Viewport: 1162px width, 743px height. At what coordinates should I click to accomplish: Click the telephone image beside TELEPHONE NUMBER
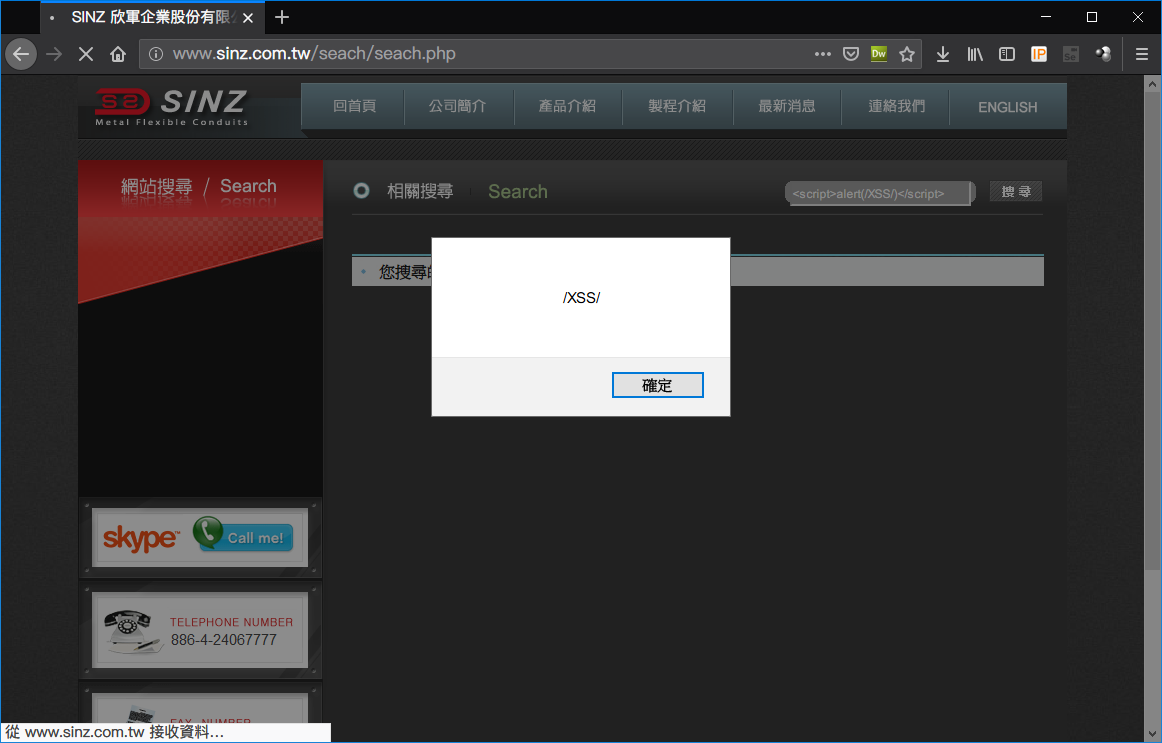pyautogui.click(x=132, y=632)
